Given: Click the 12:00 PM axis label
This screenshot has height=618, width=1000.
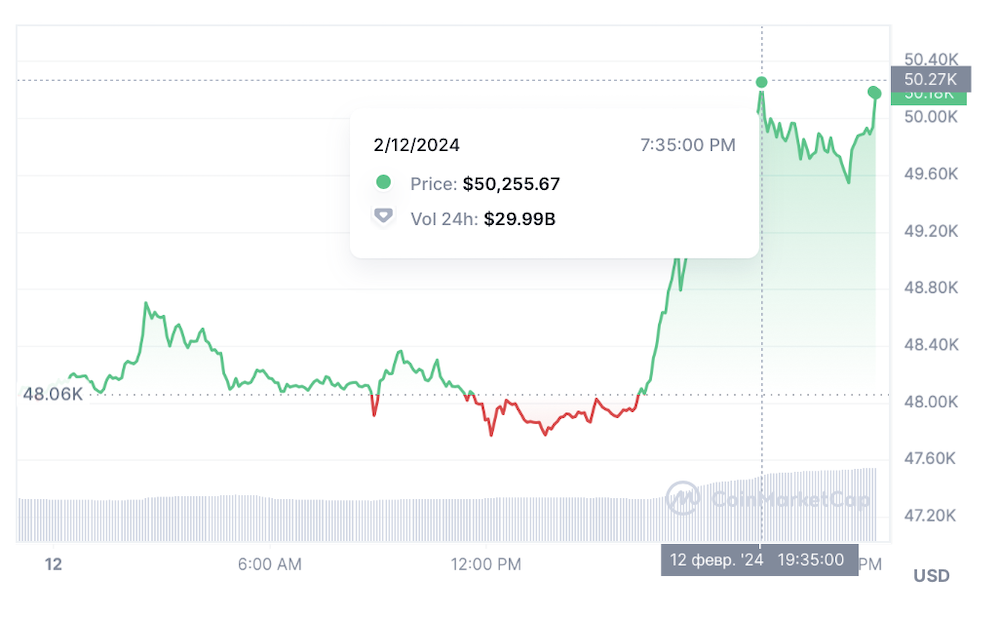Looking at the screenshot, I should (x=486, y=565).
